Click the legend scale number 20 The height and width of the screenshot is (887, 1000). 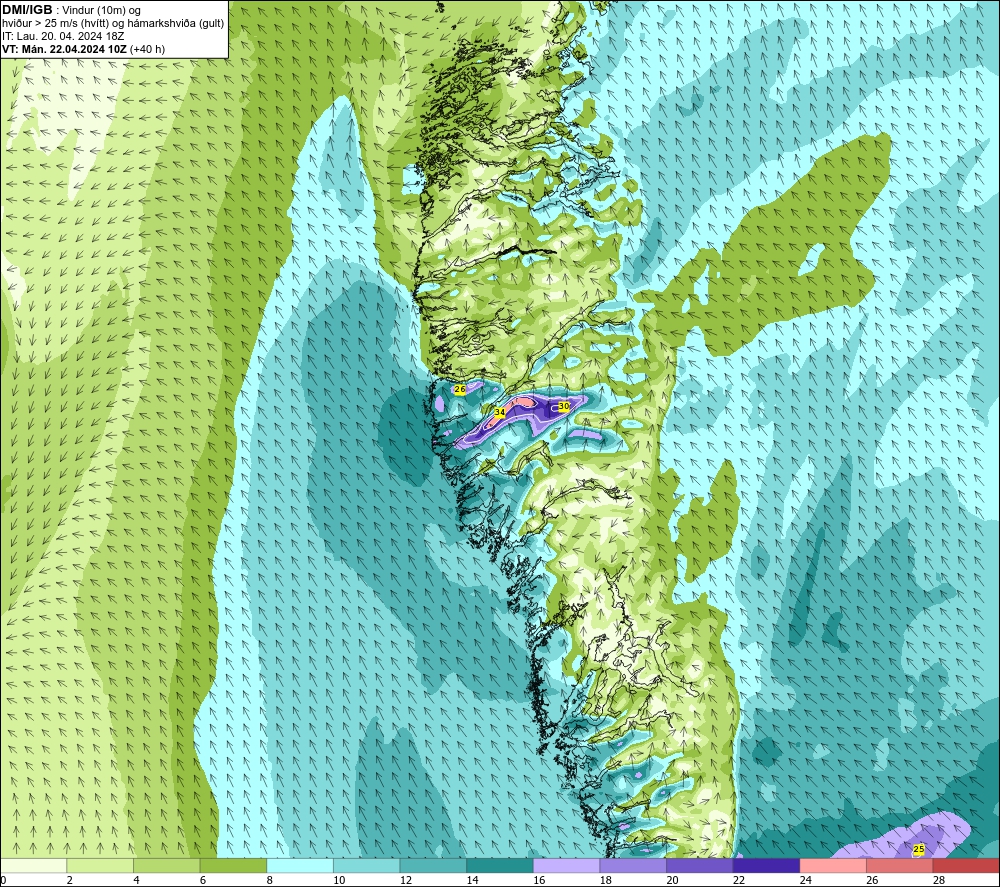click(672, 880)
